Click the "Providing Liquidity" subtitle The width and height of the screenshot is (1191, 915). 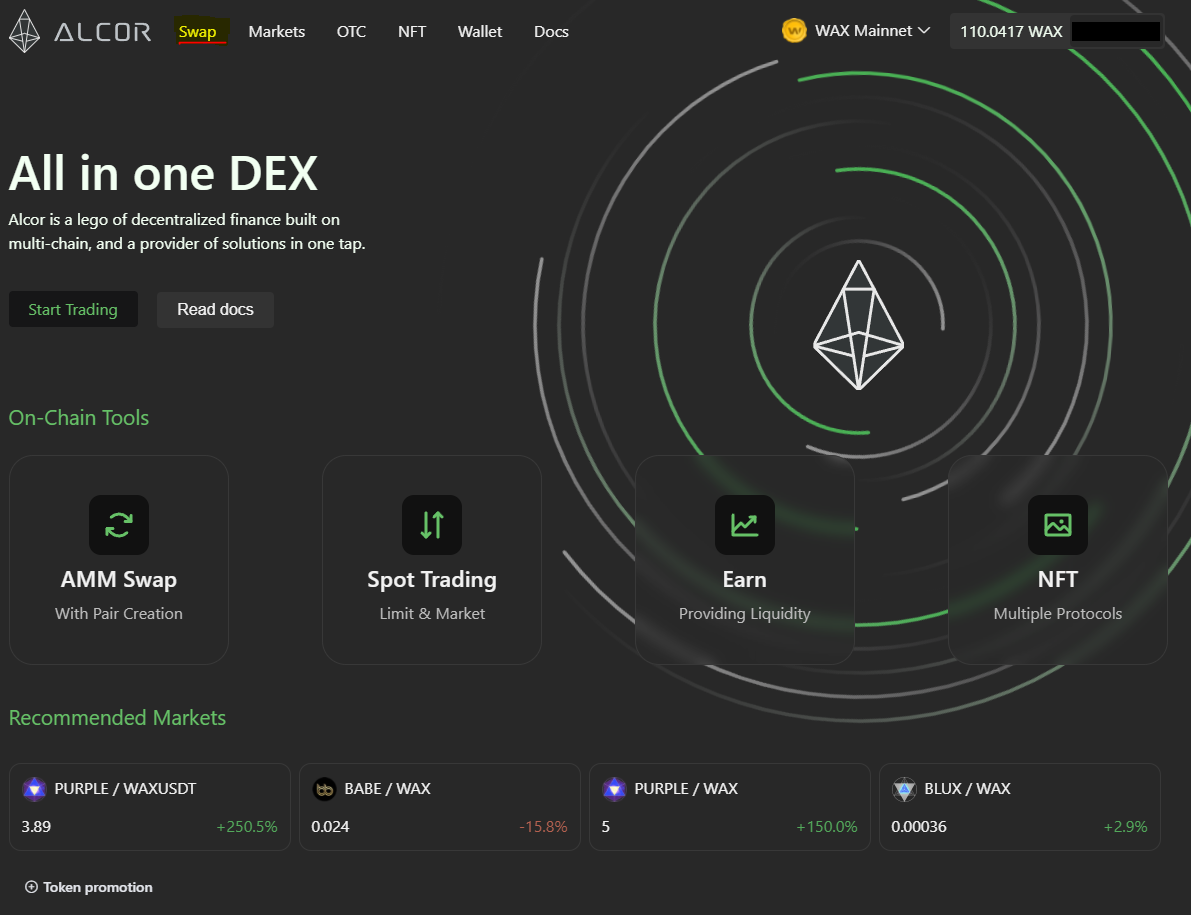click(x=744, y=614)
